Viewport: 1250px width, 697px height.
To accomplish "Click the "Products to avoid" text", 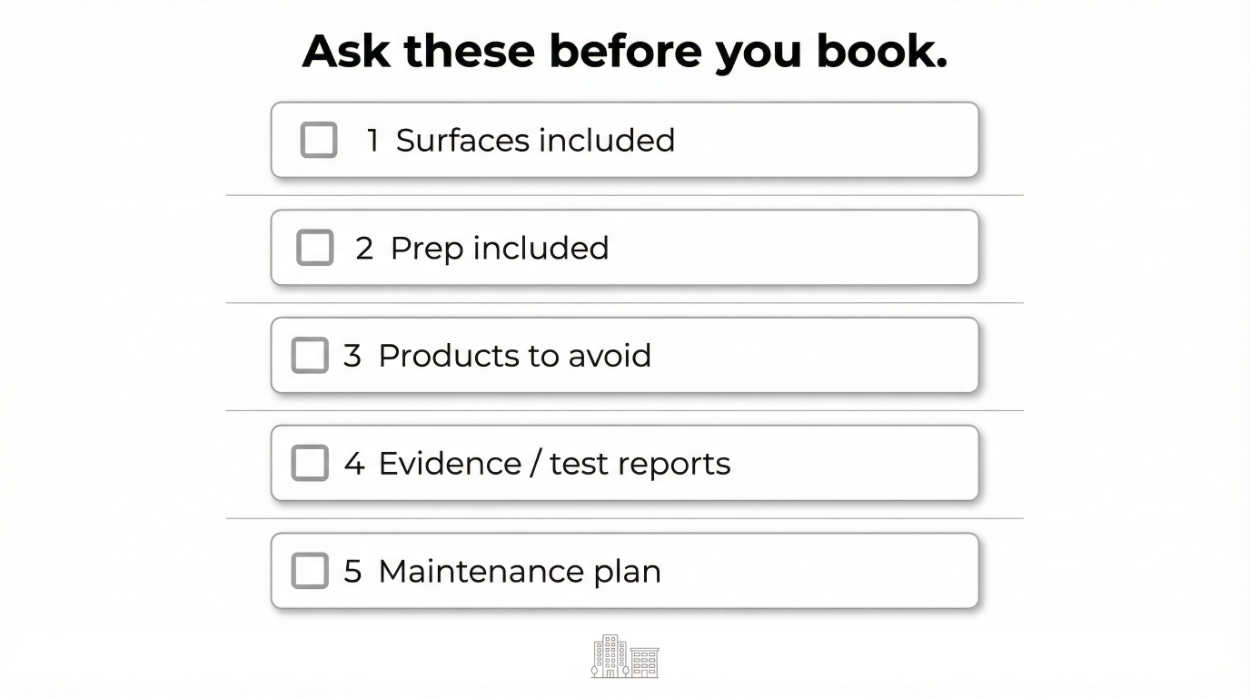I will 514,355.
